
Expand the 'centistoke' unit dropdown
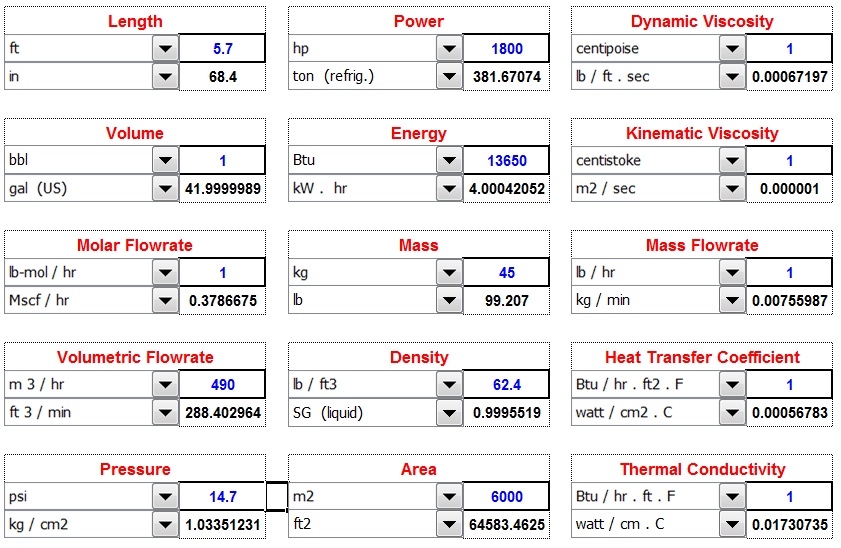[x=732, y=161]
